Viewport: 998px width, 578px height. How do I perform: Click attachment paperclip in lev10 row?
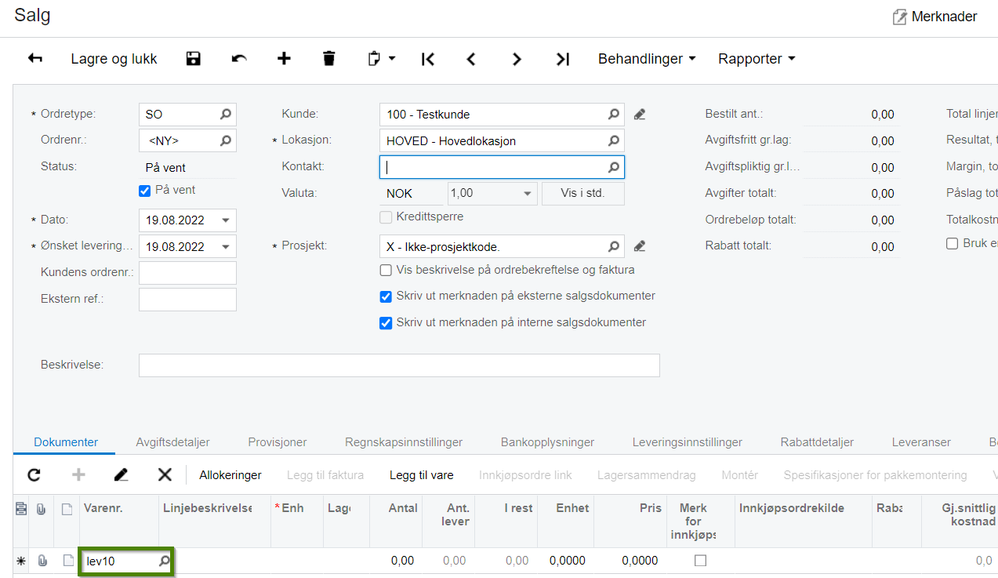[x=42, y=561]
